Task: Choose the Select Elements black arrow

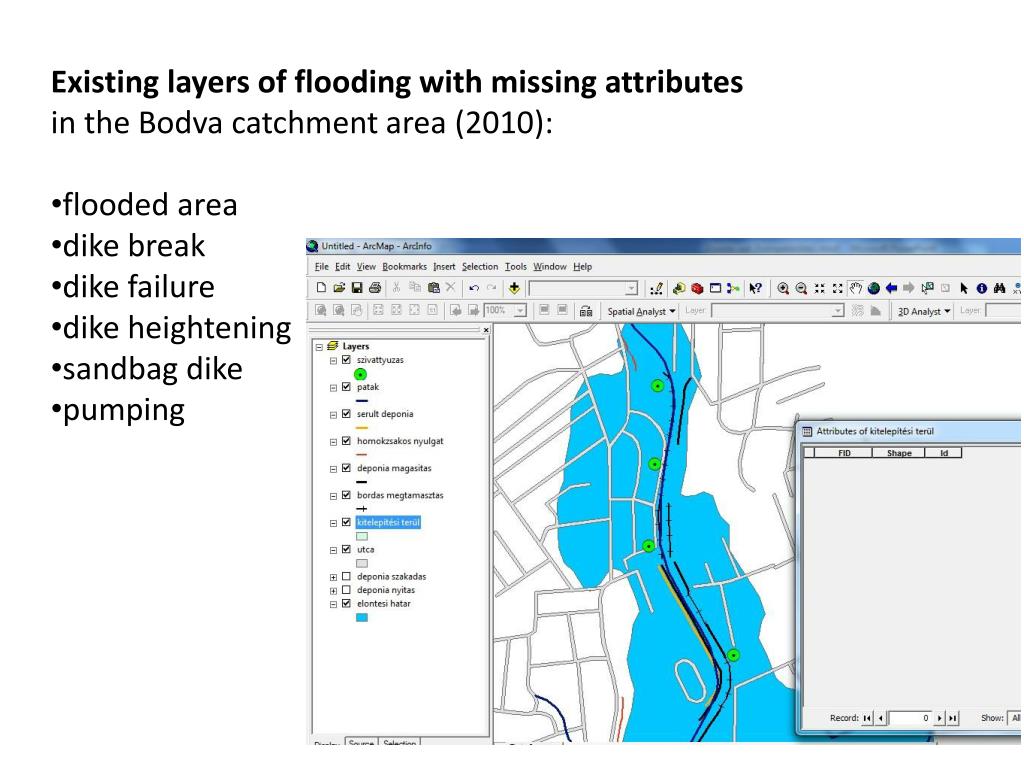Action: pyautogui.click(x=964, y=288)
